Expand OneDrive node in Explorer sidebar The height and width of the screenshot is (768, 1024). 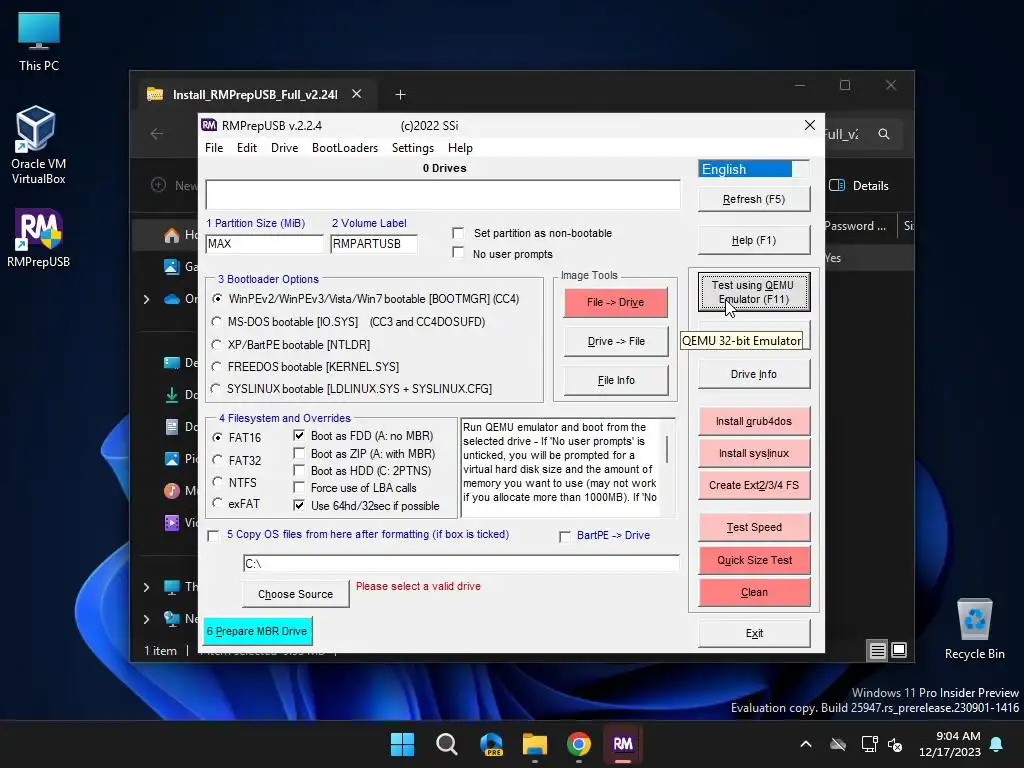pyautogui.click(x=146, y=299)
